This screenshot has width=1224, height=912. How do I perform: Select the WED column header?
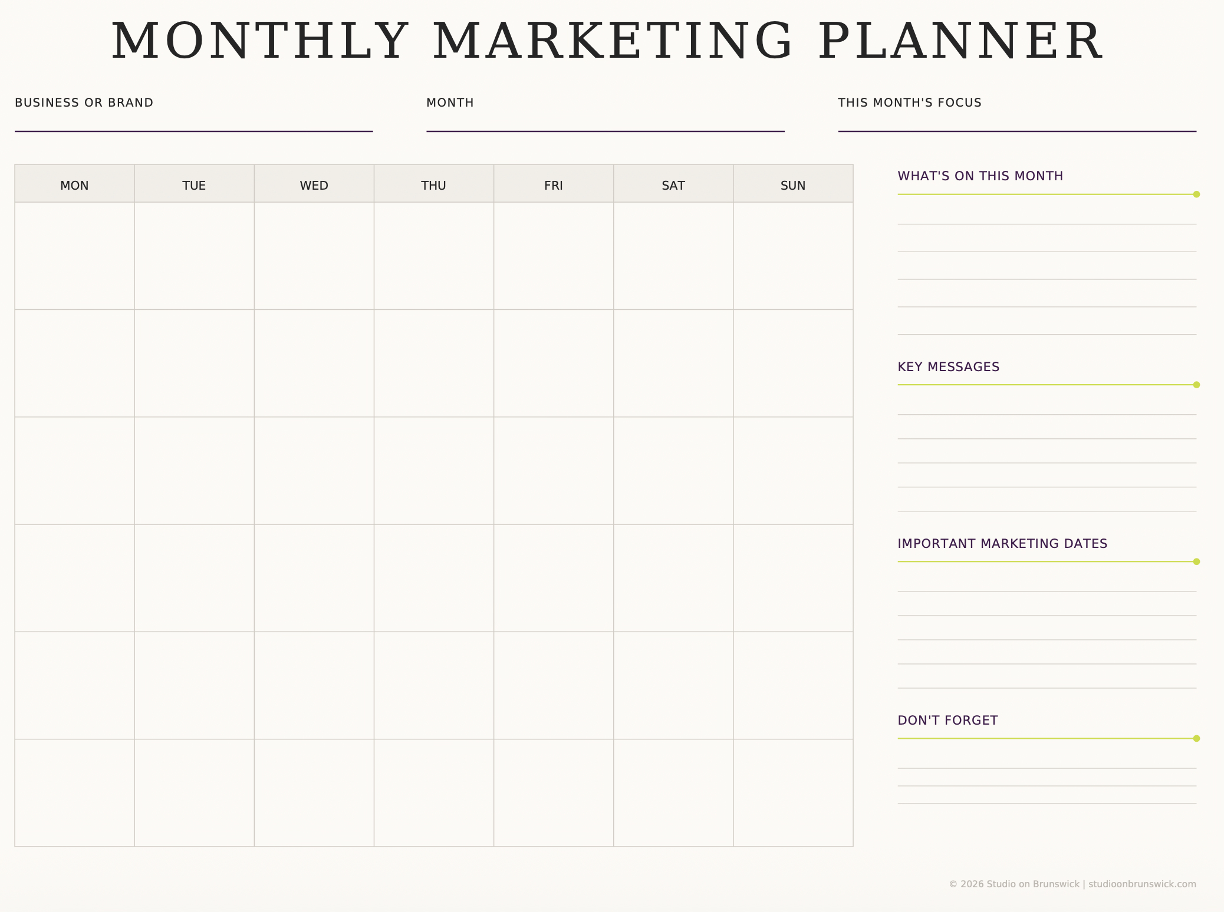[x=314, y=184]
